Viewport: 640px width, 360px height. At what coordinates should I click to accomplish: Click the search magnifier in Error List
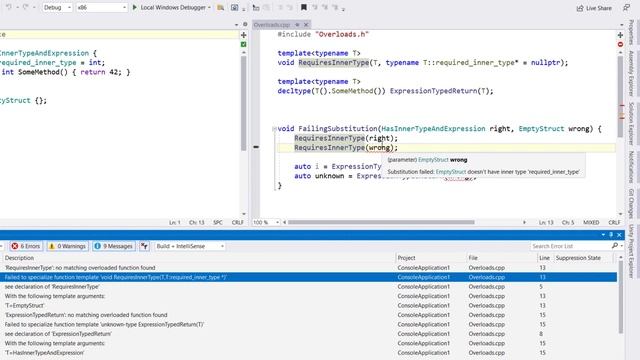615,246
